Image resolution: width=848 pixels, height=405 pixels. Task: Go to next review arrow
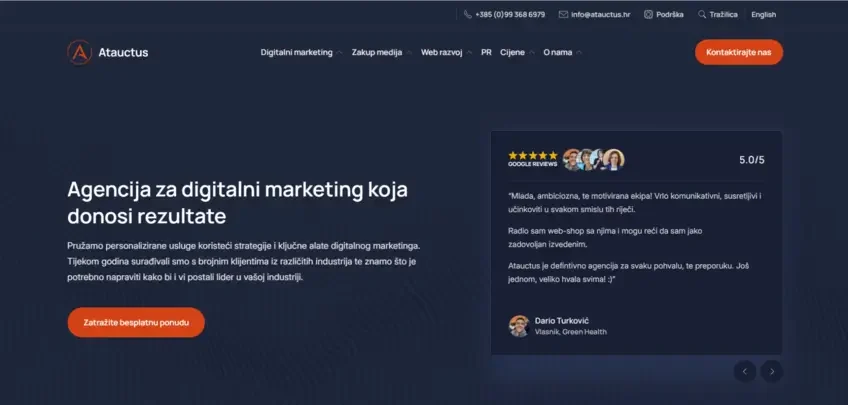[x=772, y=371]
